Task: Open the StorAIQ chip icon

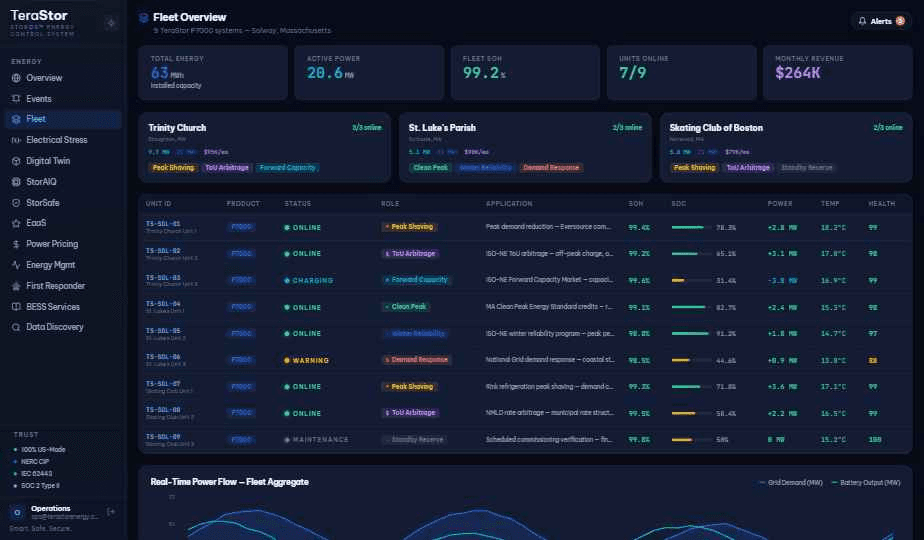Action: coord(16,182)
